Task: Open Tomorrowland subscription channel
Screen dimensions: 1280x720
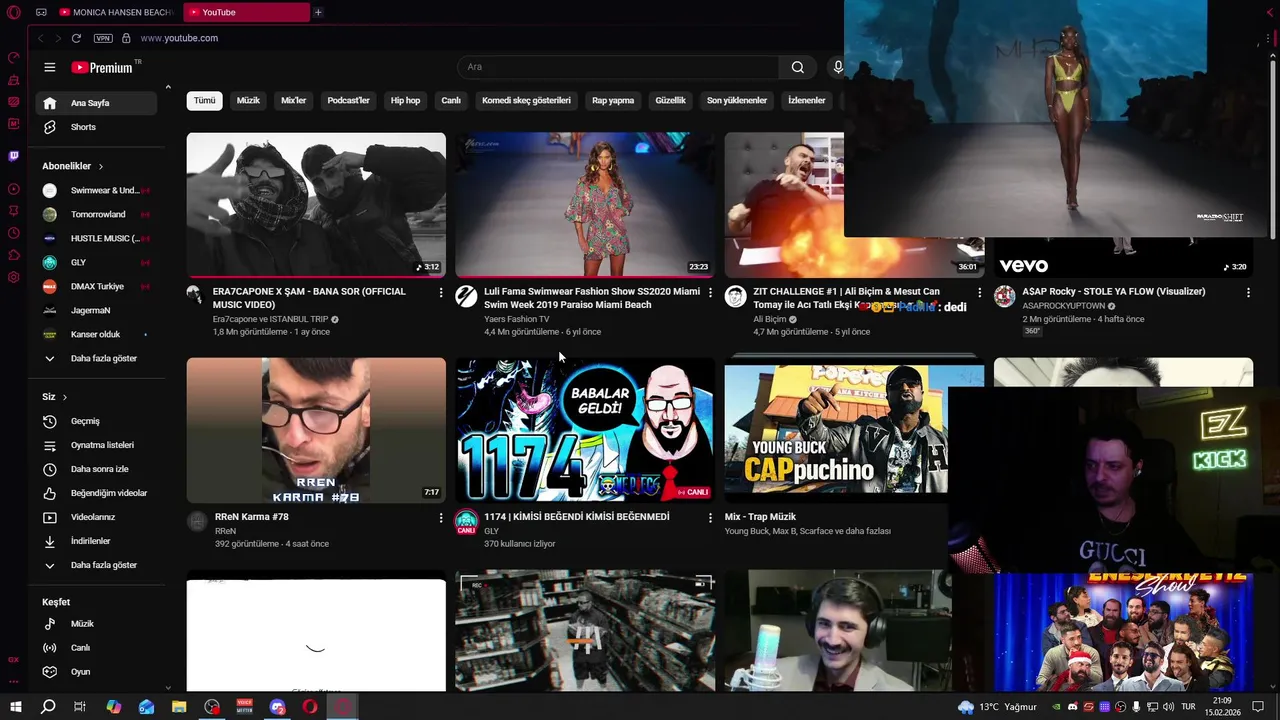Action: 96,214
